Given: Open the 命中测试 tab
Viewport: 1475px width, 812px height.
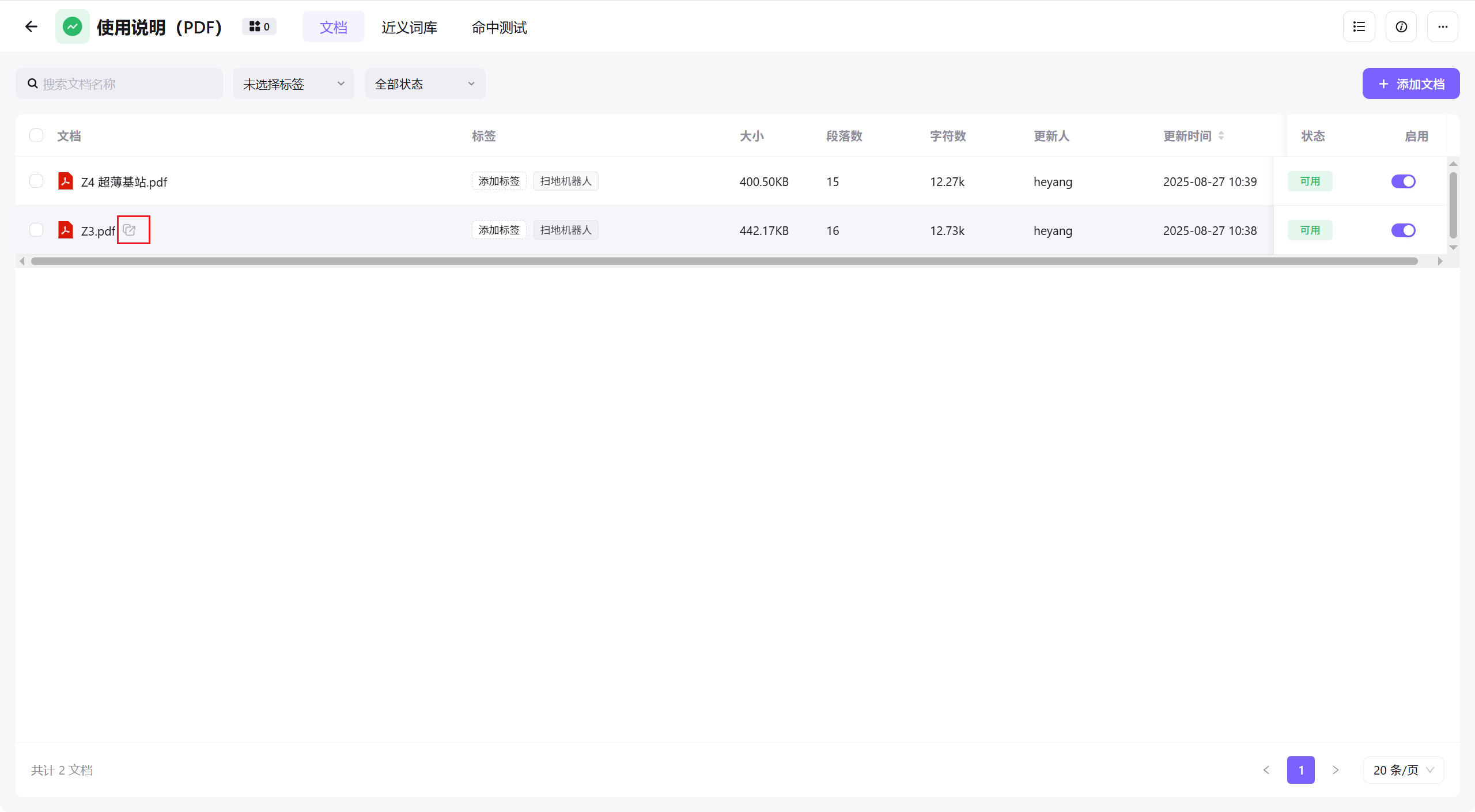Looking at the screenshot, I should tap(499, 27).
